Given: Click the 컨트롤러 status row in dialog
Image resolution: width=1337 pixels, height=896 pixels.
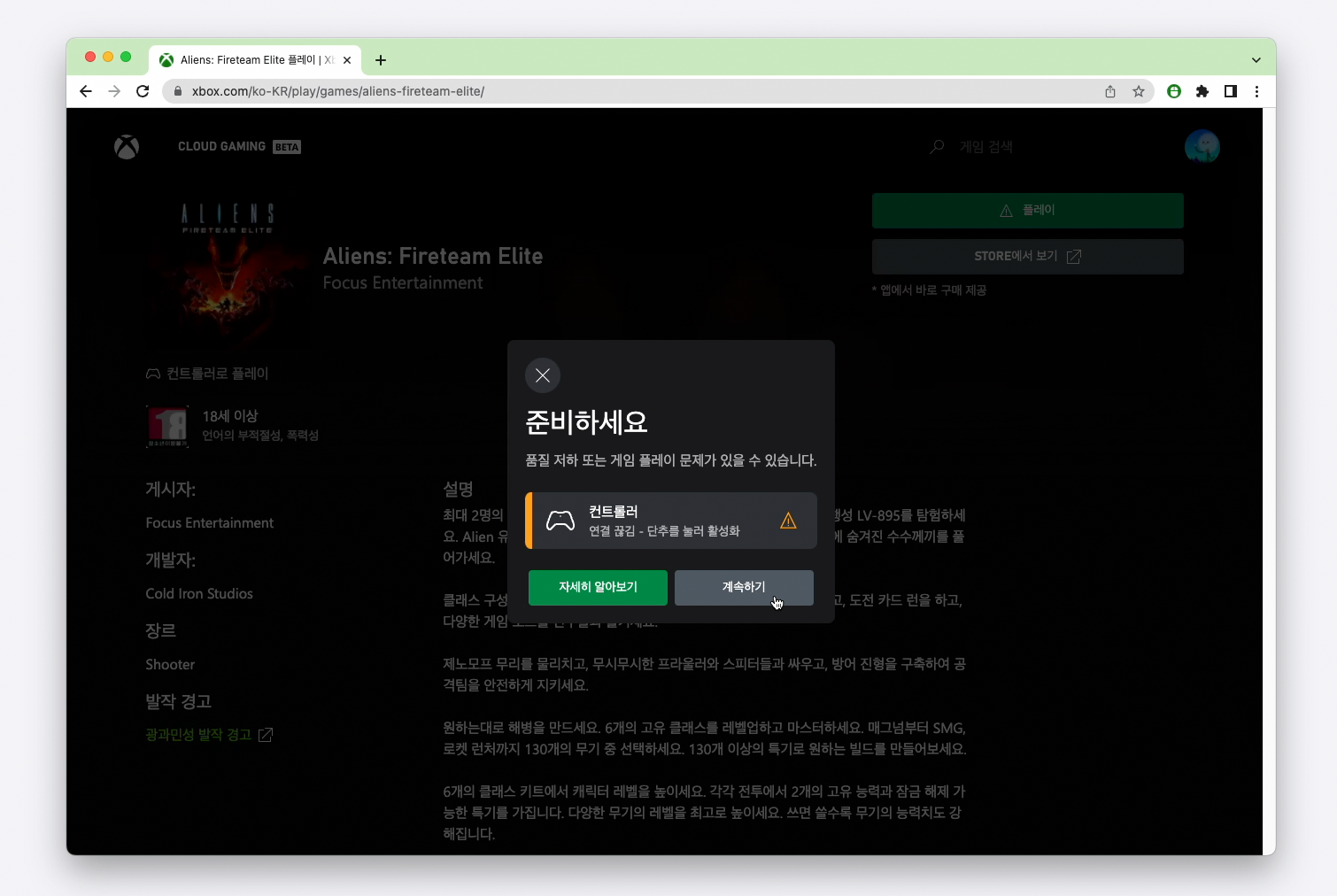Looking at the screenshot, I should point(671,521).
